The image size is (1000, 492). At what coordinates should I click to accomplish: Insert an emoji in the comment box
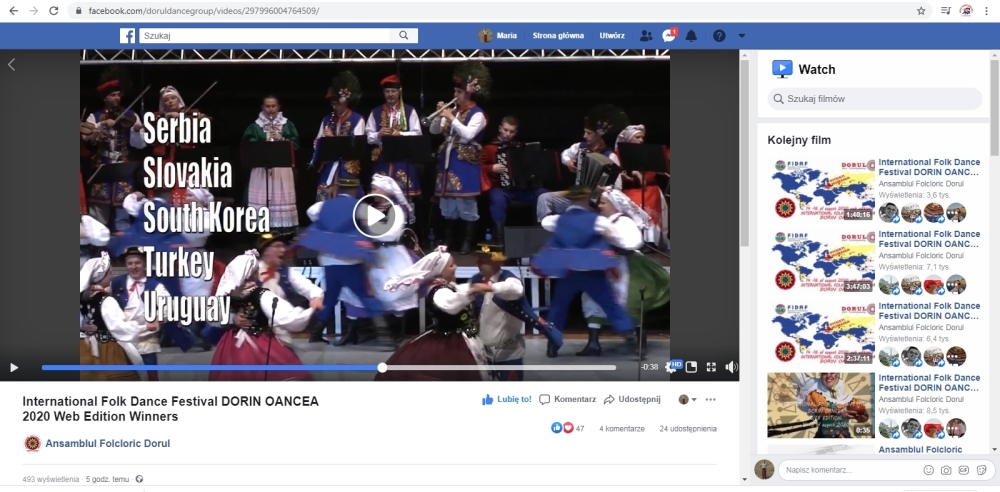click(x=928, y=470)
